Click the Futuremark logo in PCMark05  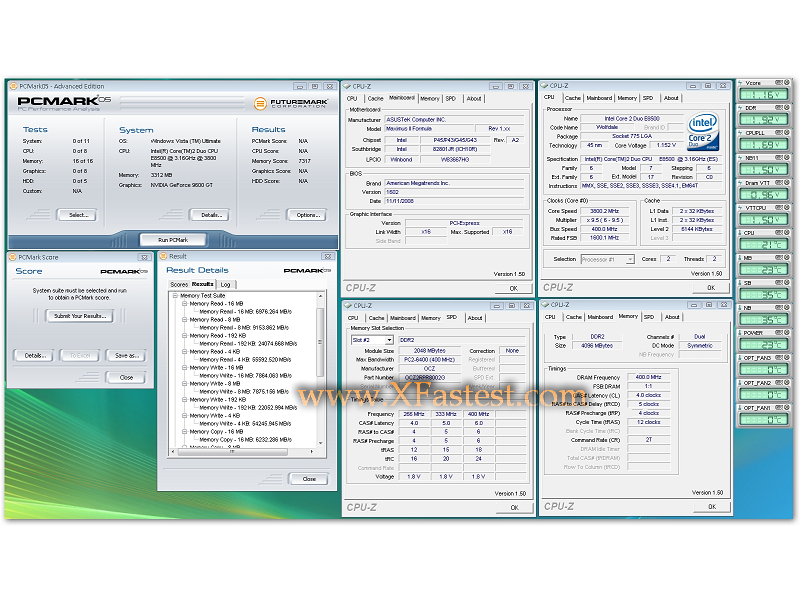[291, 104]
